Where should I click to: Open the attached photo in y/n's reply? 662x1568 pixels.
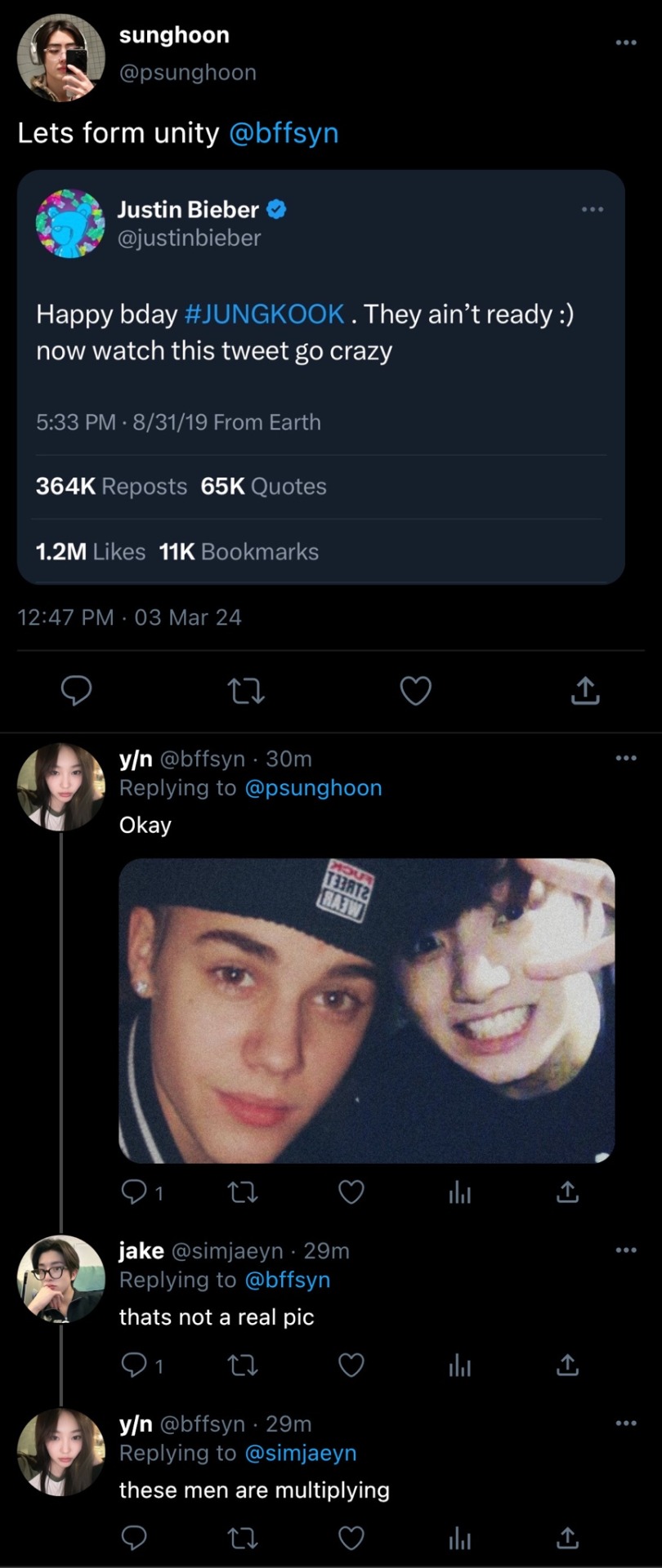point(366,1010)
